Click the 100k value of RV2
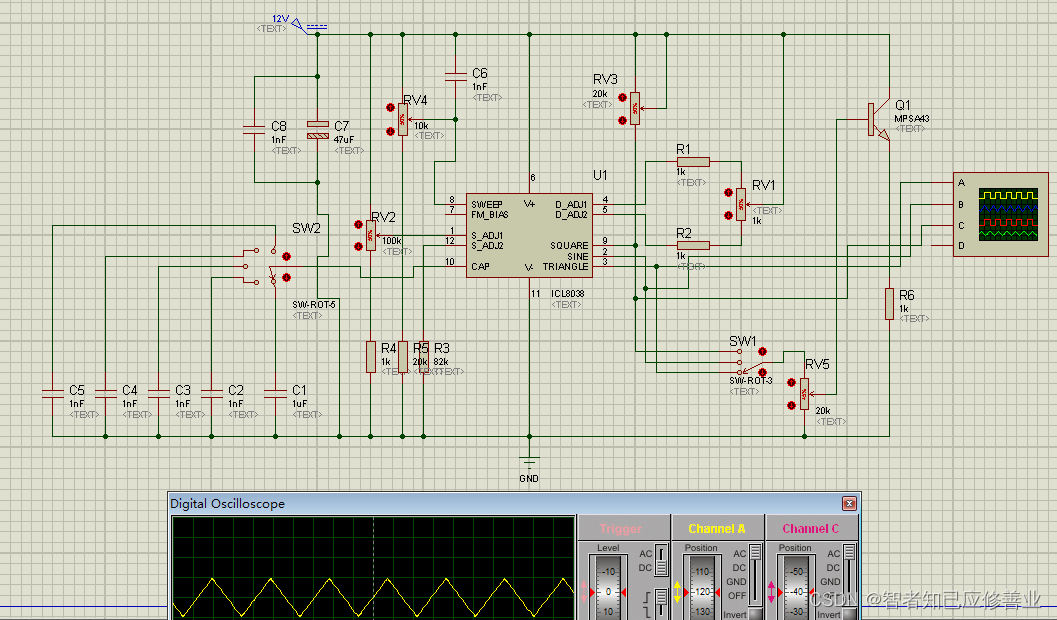The height and width of the screenshot is (620, 1057). click(392, 241)
